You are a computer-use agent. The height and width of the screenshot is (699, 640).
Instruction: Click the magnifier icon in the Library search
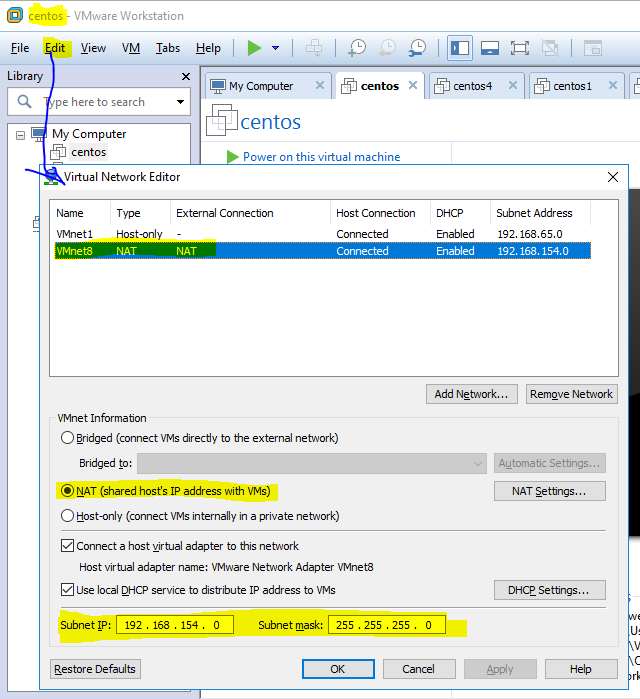click(25, 102)
